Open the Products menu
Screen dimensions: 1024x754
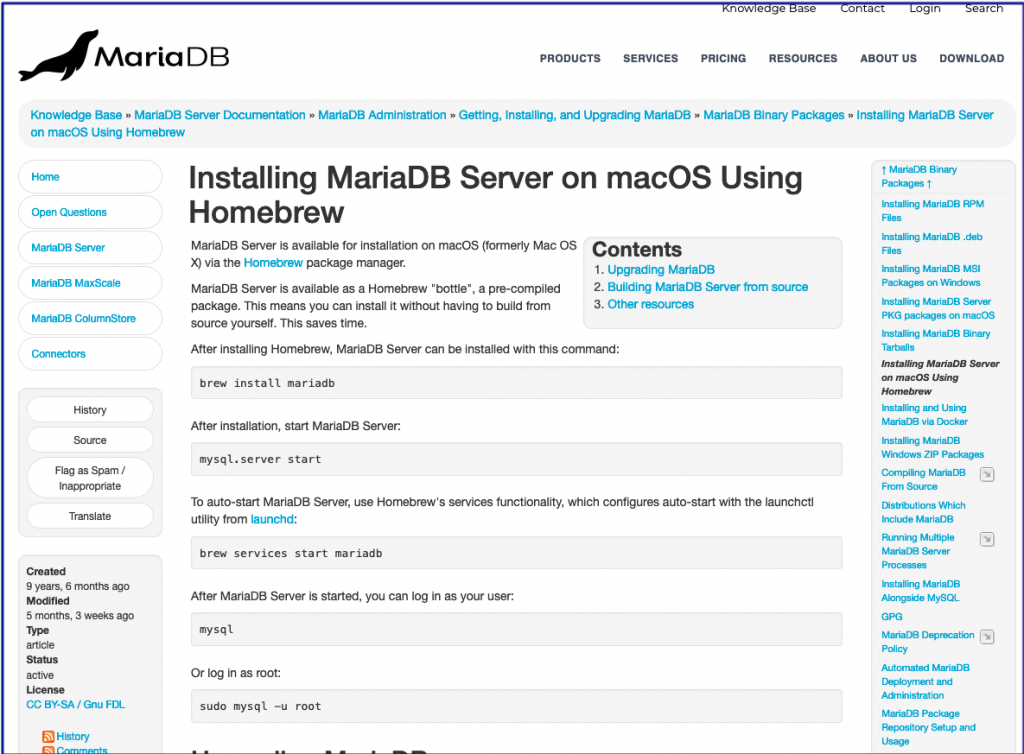tap(570, 58)
